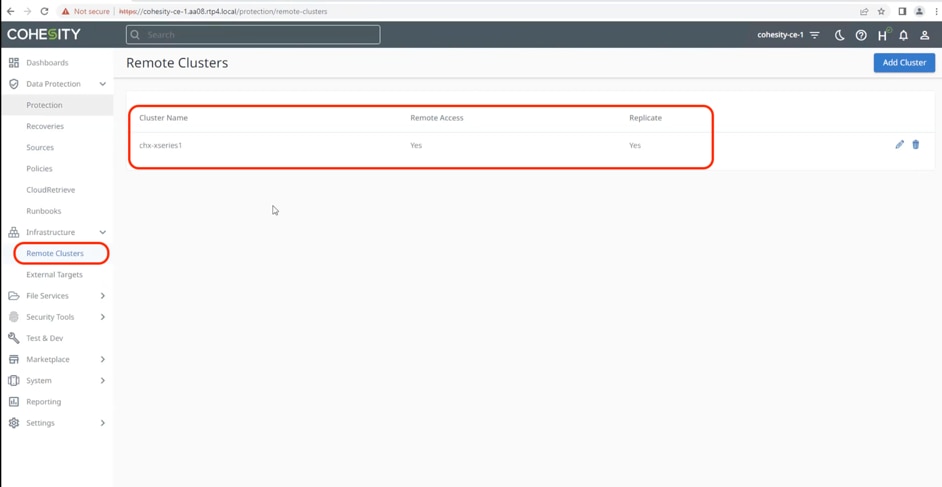The height and width of the screenshot is (487, 942).
Task: Click the Marketplace store icon
Action: [14, 359]
